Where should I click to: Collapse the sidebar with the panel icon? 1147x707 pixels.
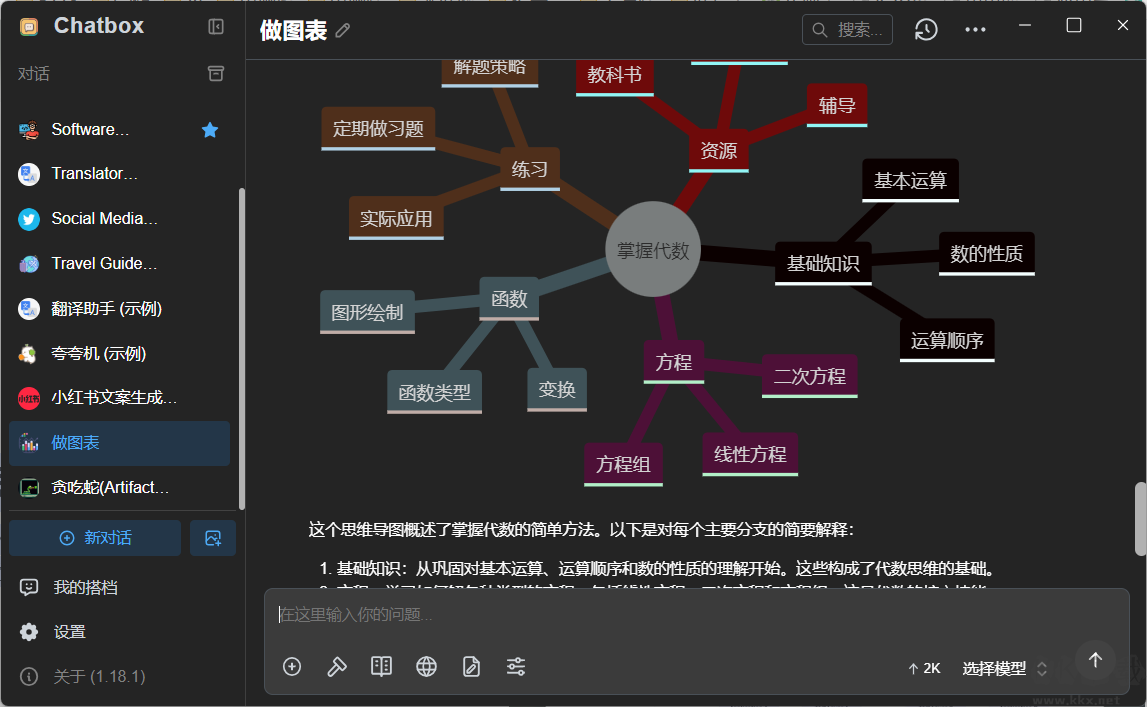(x=216, y=27)
